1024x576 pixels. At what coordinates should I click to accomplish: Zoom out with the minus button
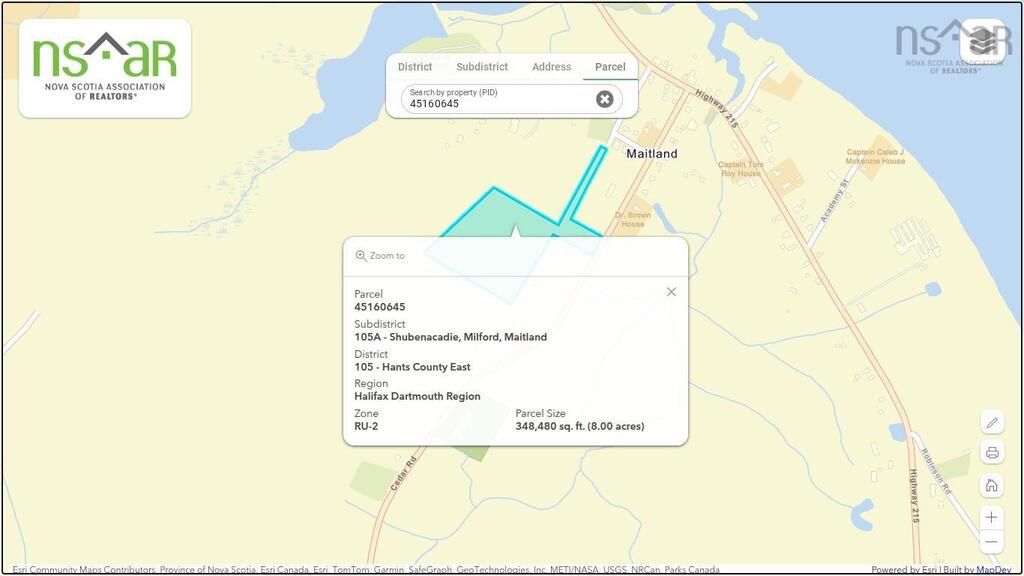pyautogui.click(x=991, y=542)
